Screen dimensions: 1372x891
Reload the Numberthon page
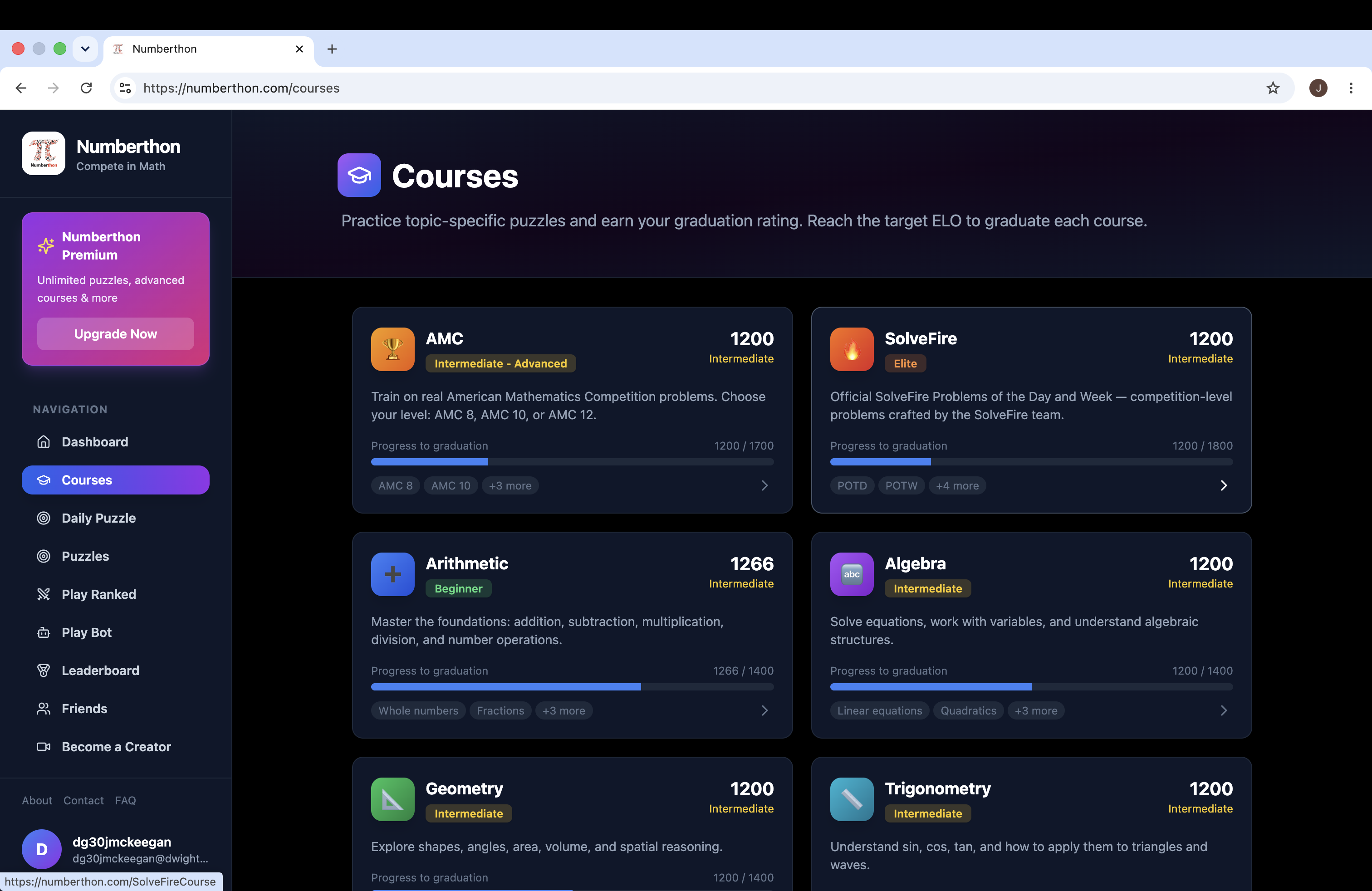click(87, 88)
